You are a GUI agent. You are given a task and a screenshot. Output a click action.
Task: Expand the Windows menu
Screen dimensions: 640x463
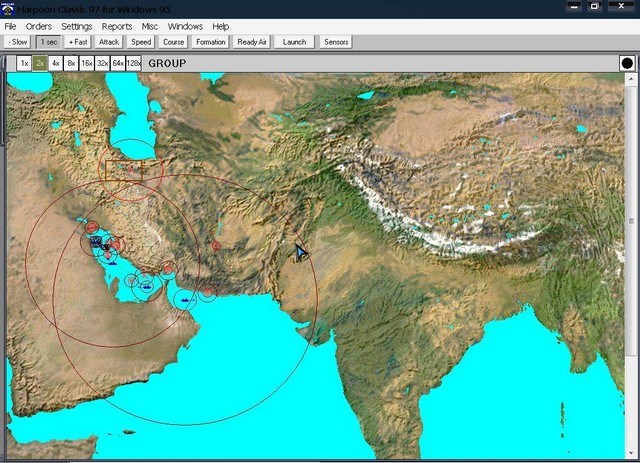(185, 26)
